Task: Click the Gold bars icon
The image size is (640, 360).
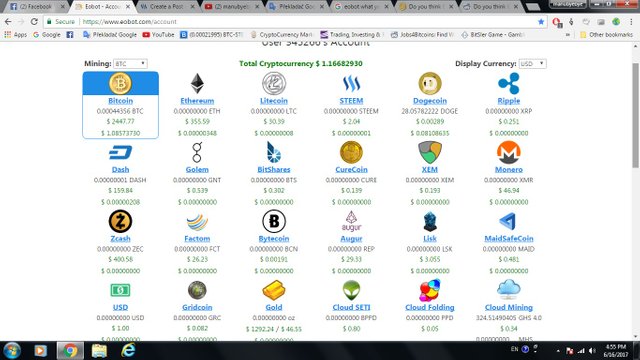Action: tap(274, 290)
